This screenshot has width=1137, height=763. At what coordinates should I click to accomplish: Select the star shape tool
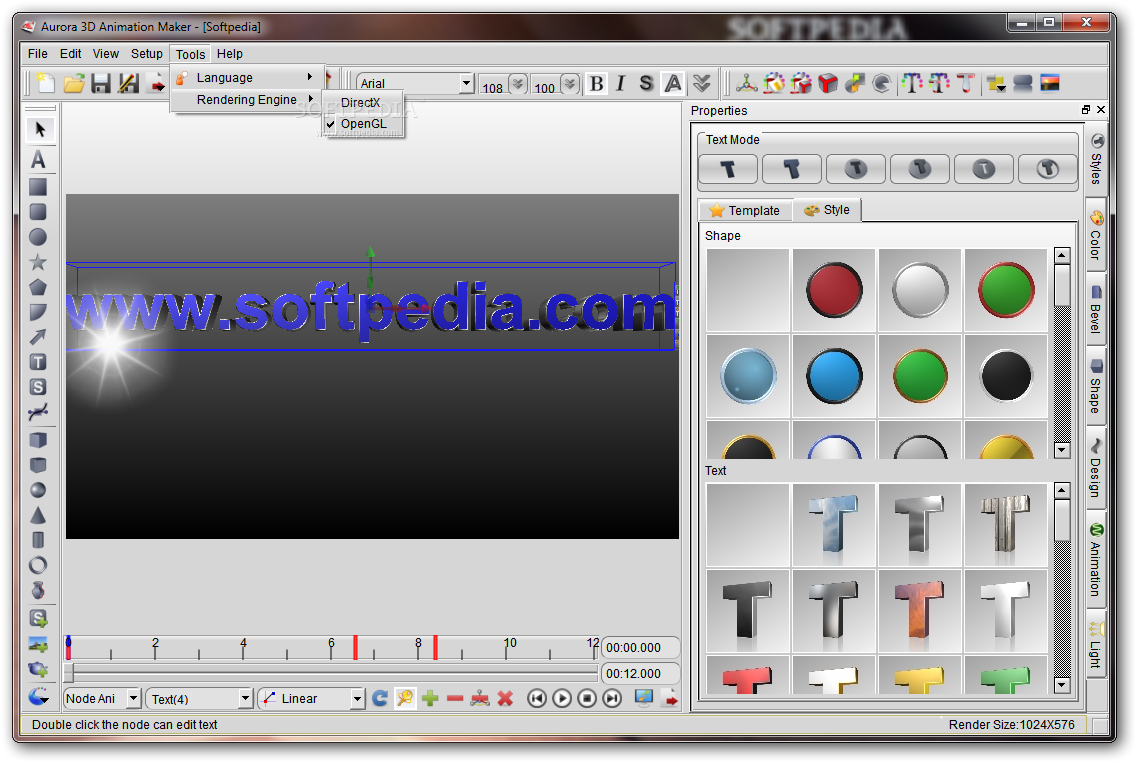38,262
